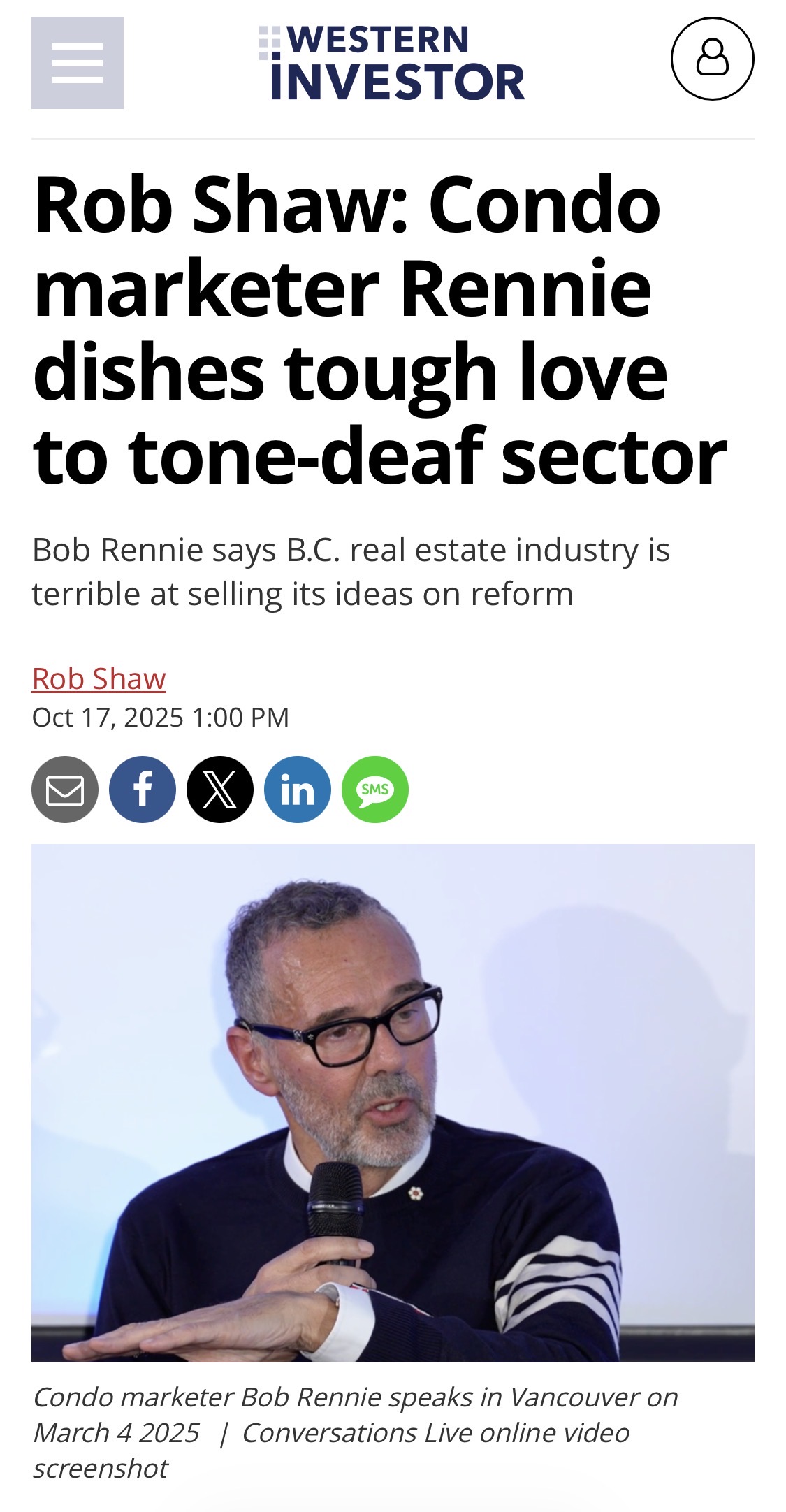Image resolution: width=786 pixels, height=1512 pixels.
Task: Share the article via SMS icon
Action: pos(375,790)
